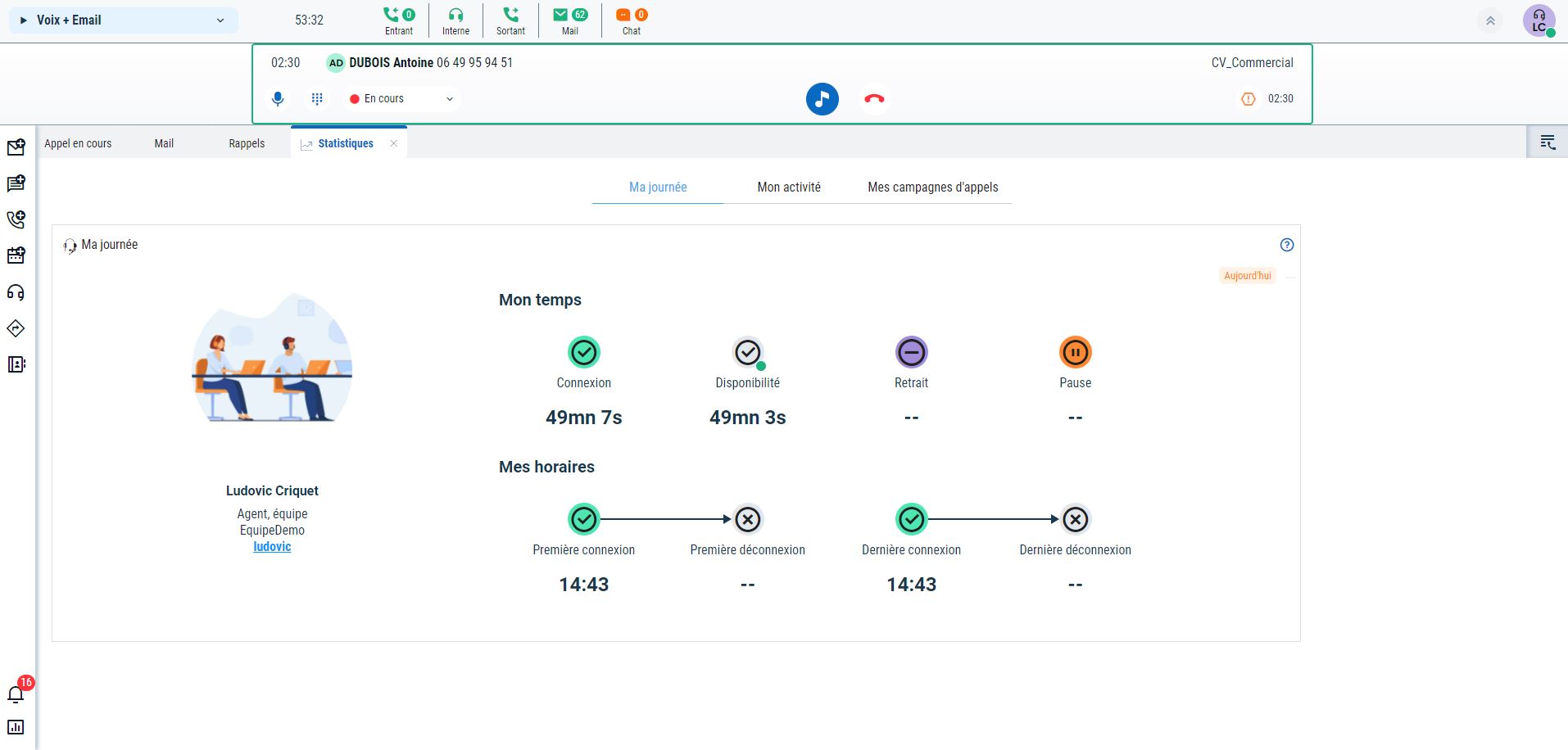Select the Aujourd'hui date filter
This screenshot has width=1568, height=750.
tap(1247, 275)
